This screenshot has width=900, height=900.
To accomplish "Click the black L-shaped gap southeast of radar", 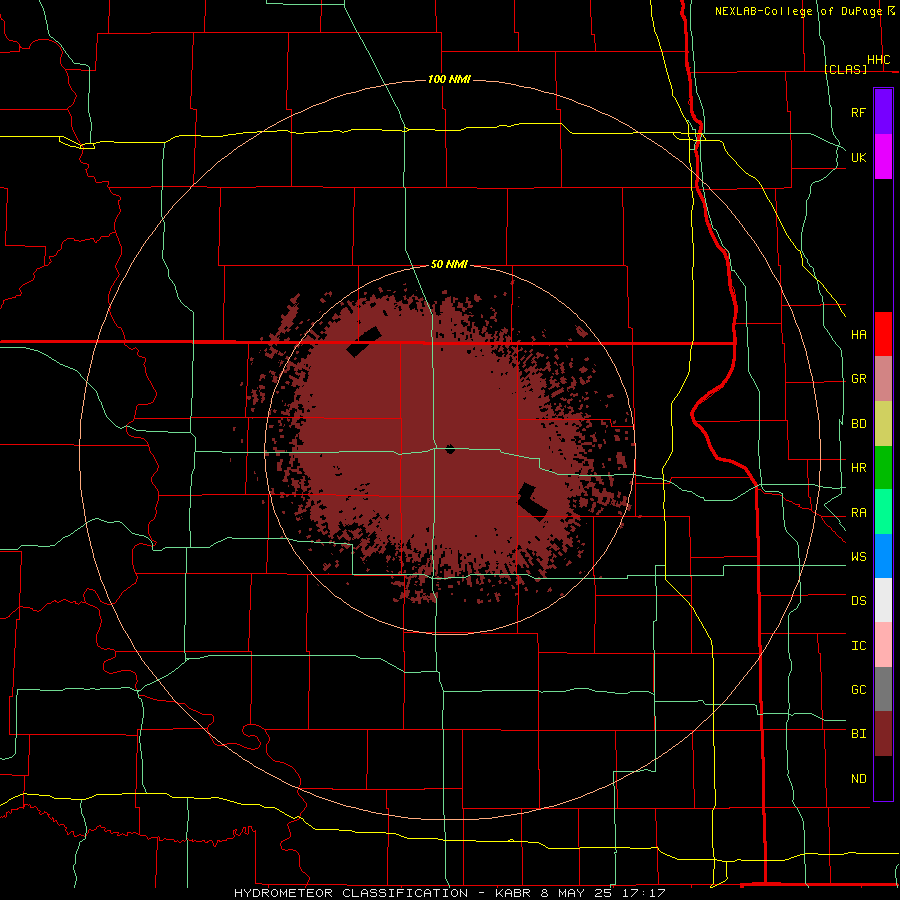I will (532, 502).
